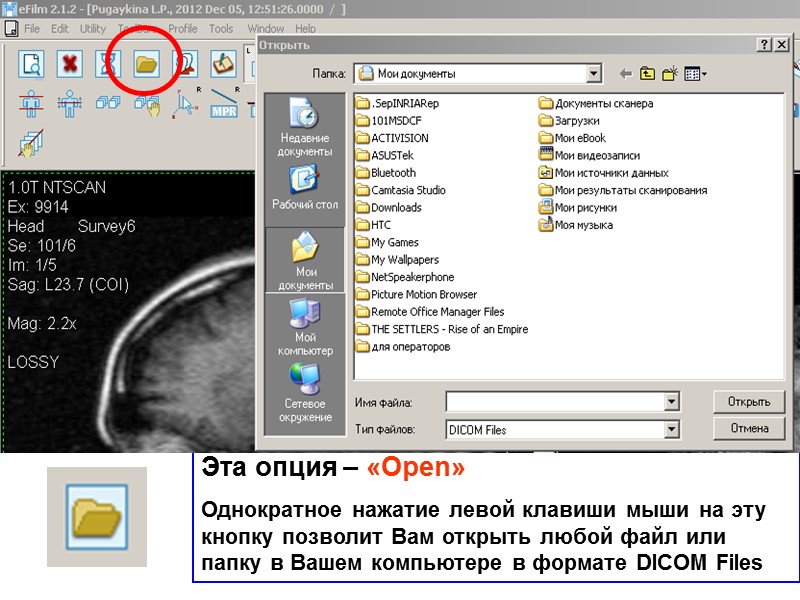Image resolution: width=800 pixels, height=600 pixels.
Task: Select the Мои рисунки folder
Action: click(x=578, y=207)
